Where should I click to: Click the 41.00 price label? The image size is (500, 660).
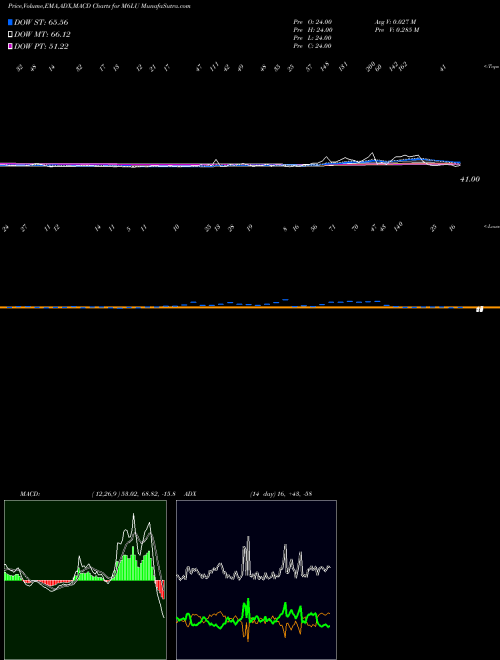click(470, 179)
